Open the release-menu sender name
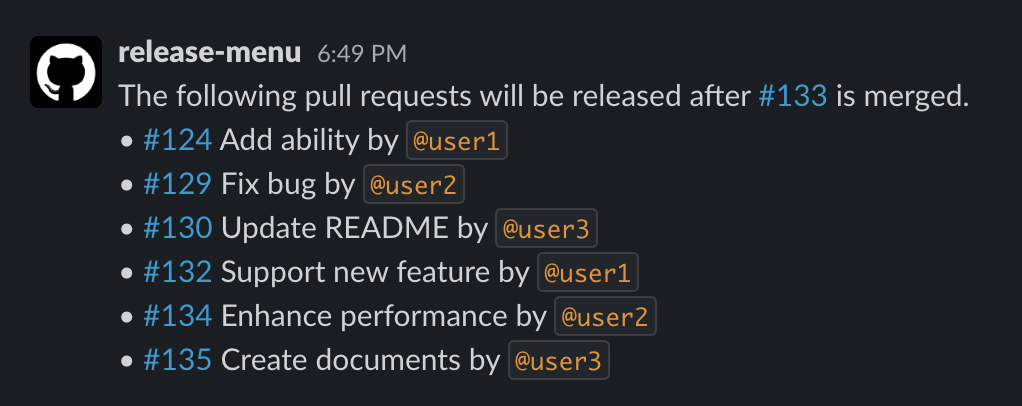1022x406 pixels. coord(209,53)
